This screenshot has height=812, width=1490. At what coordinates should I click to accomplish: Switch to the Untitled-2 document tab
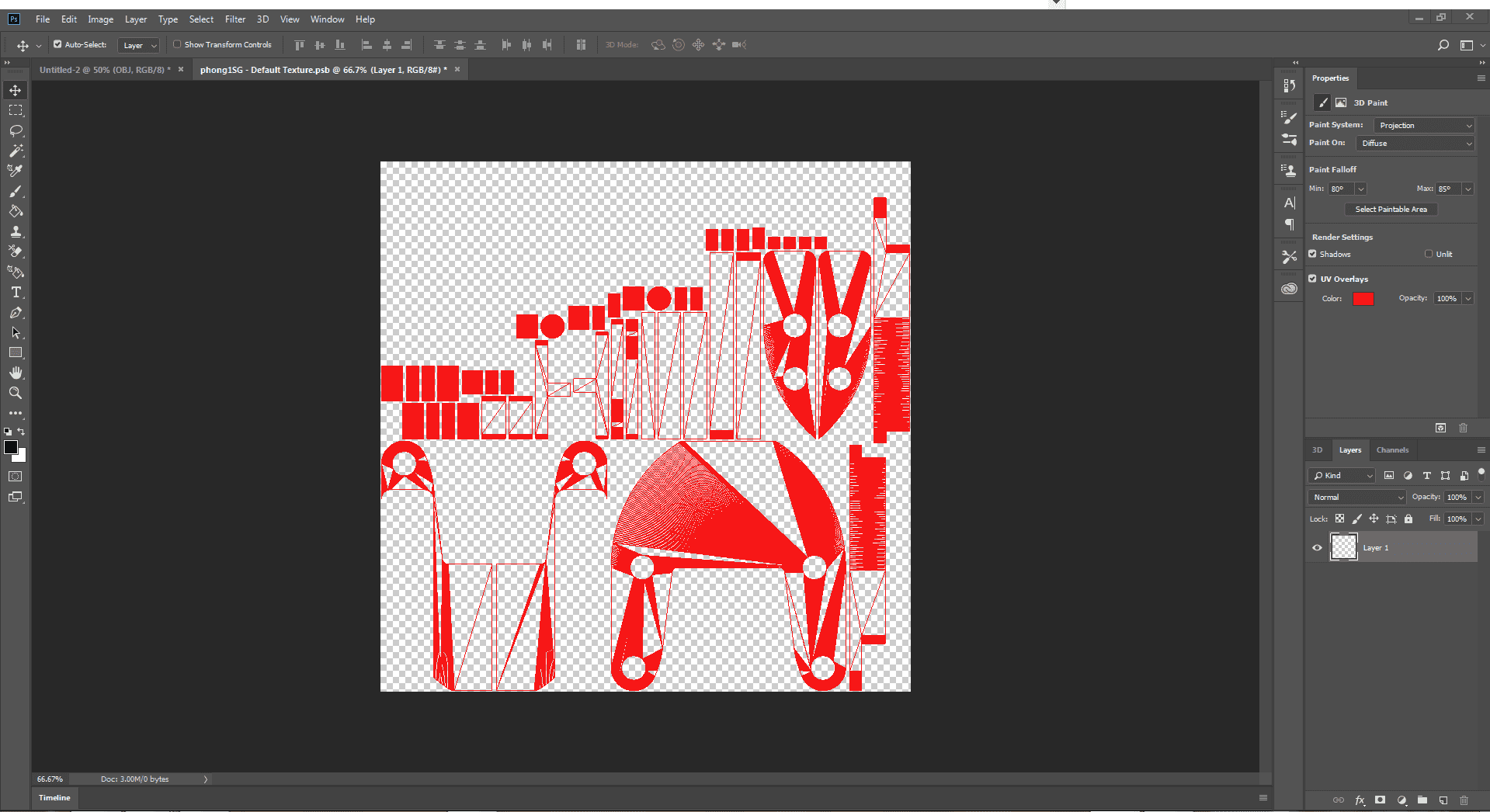point(105,70)
